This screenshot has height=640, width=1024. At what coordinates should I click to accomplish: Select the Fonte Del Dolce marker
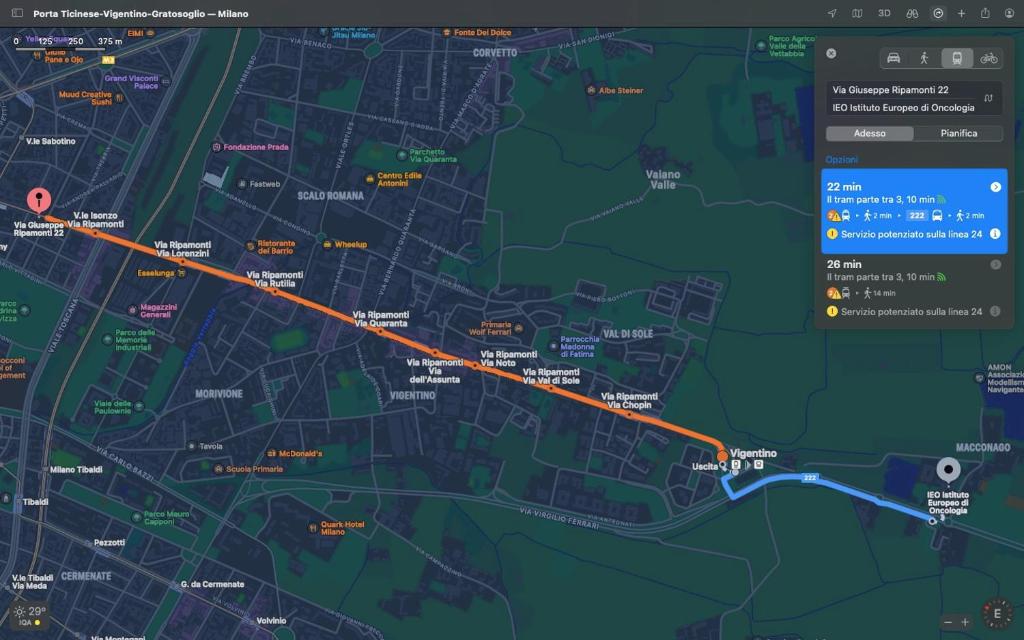coord(447,32)
